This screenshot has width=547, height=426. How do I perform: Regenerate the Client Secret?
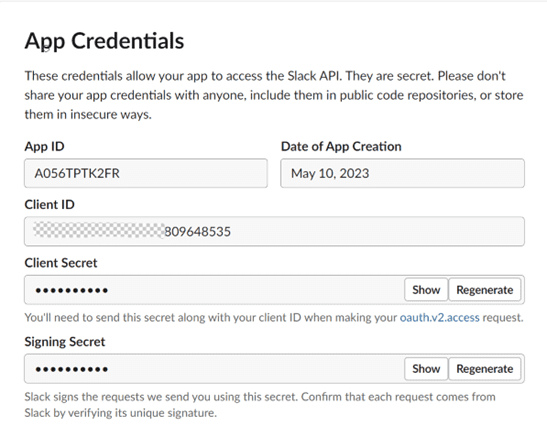[485, 290]
